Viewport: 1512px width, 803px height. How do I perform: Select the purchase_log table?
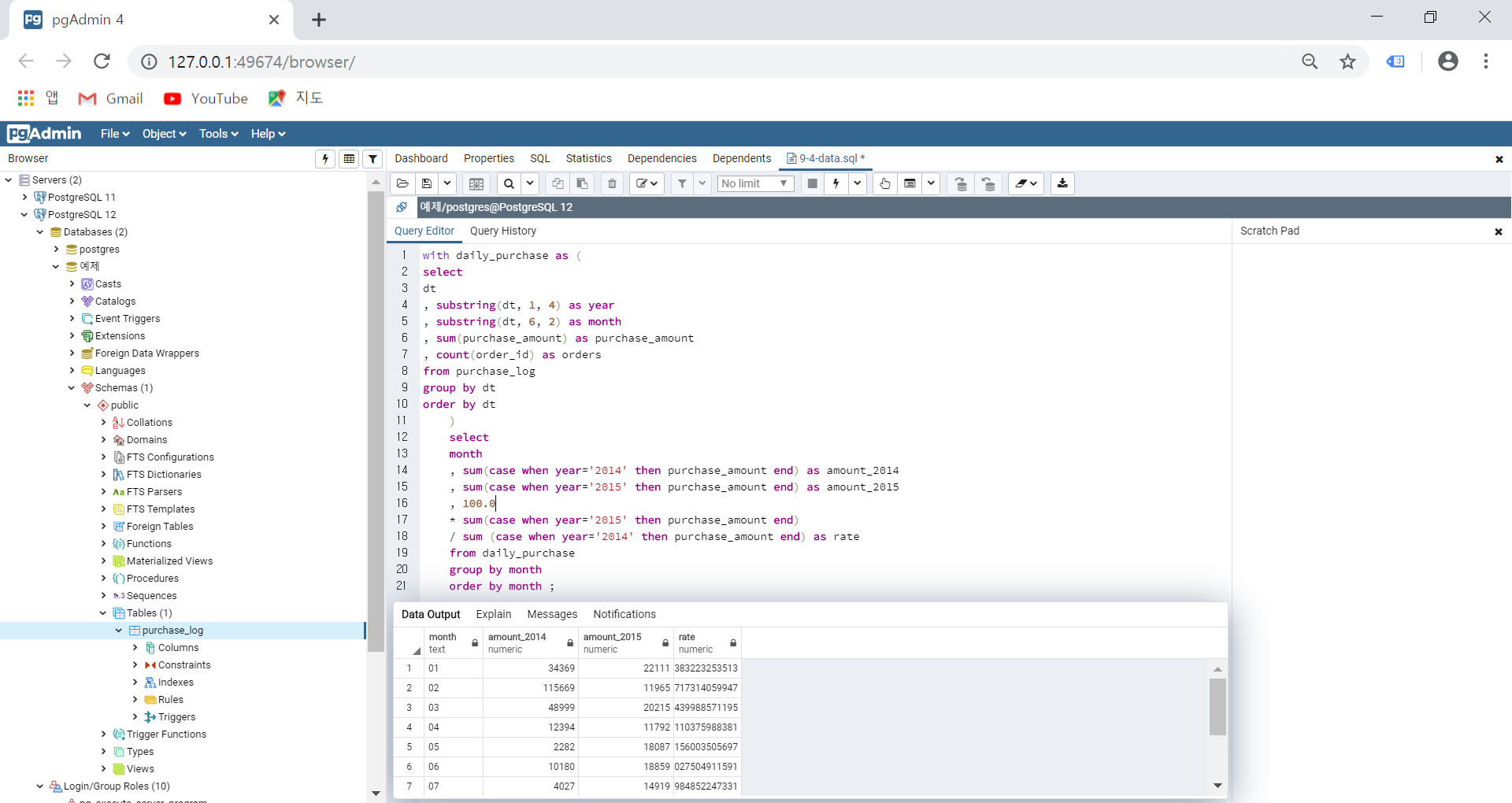click(172, 631)
